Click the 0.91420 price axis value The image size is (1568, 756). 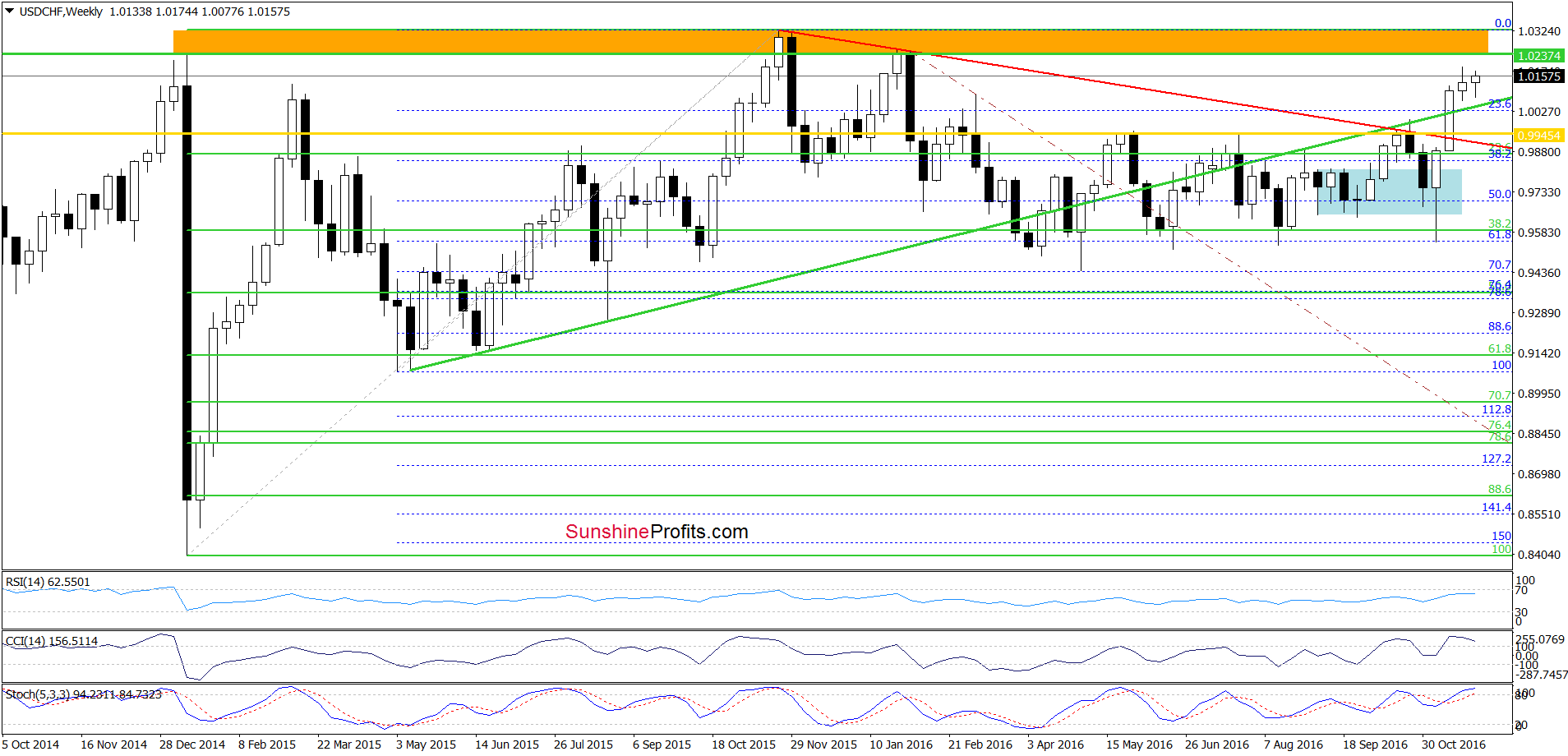[x=1538, y=353]
